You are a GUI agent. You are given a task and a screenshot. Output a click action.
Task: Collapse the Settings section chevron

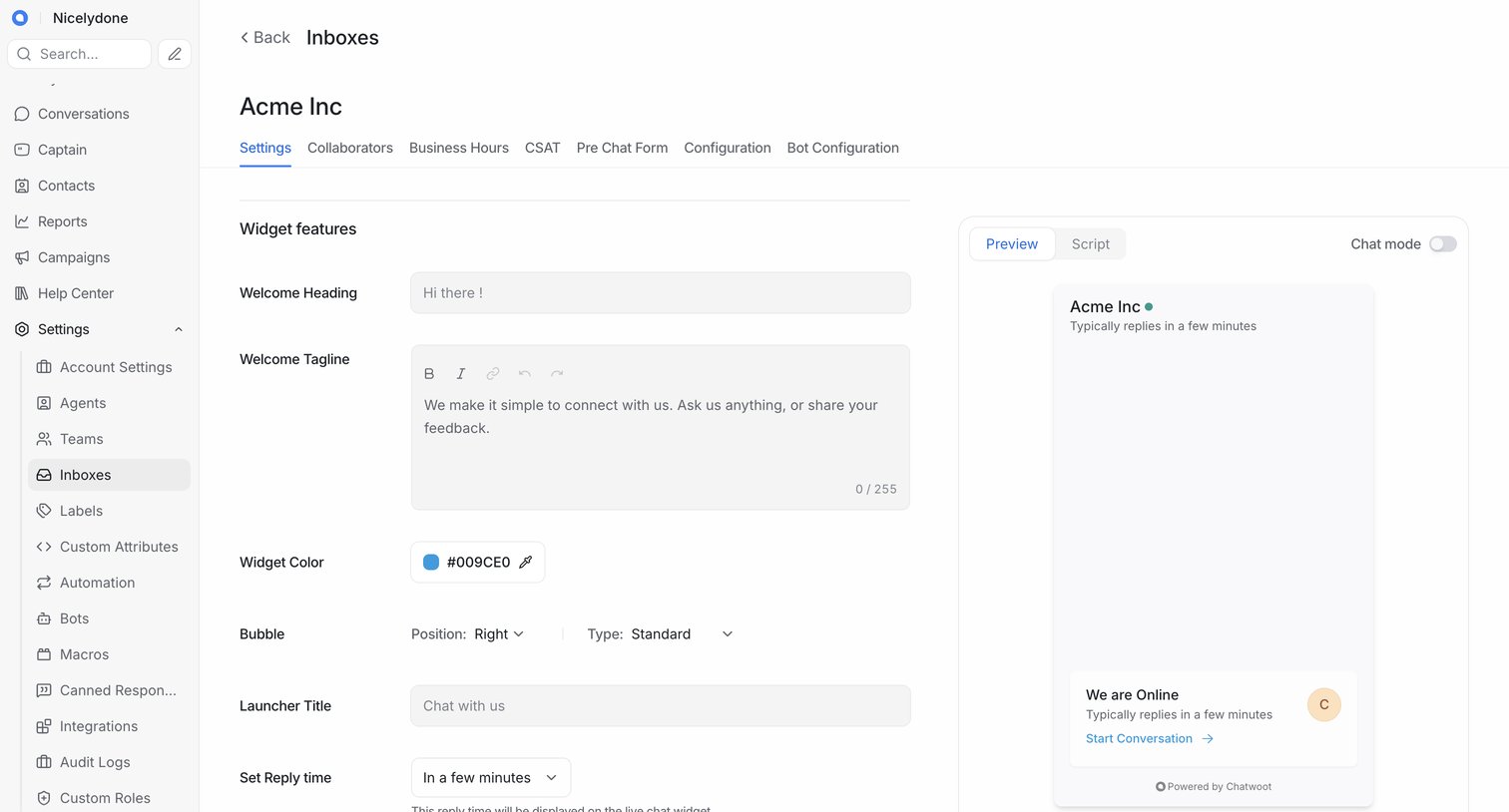coord(179,329)
